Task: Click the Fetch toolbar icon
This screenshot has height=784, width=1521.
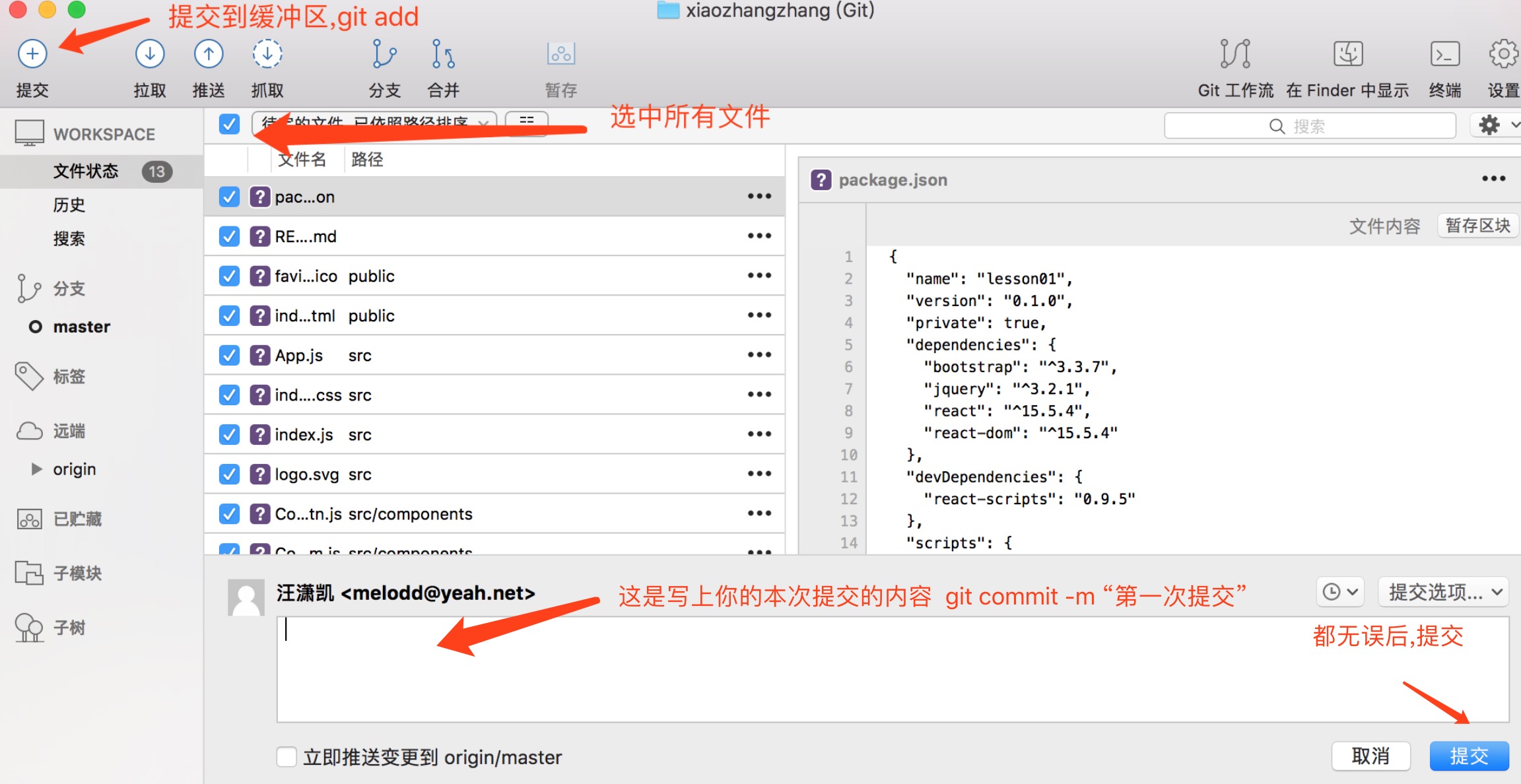Action: [x=267, y=54]
